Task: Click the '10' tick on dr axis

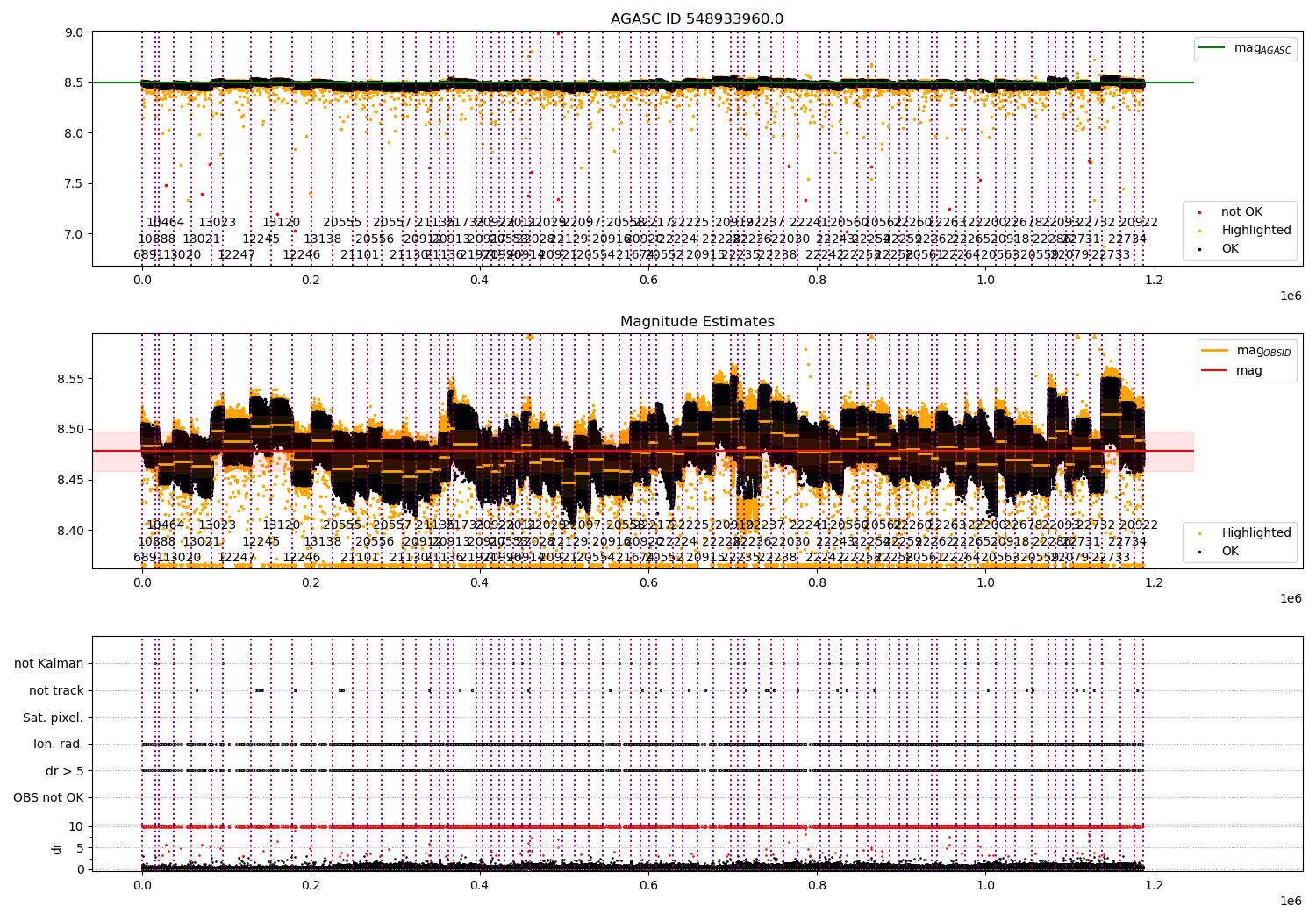Action: pos(76,826)
